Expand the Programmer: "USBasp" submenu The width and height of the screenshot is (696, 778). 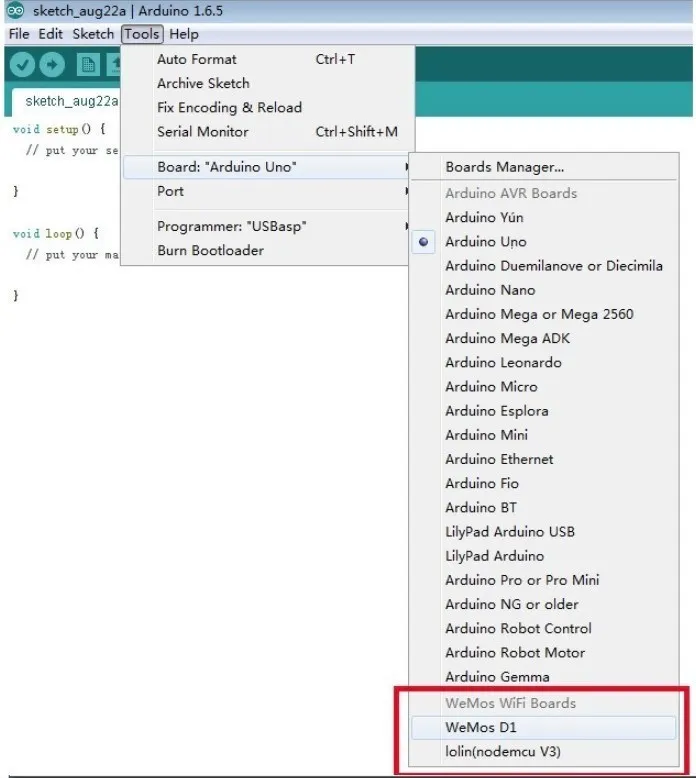pyautogui.click(x=266, y=226)
